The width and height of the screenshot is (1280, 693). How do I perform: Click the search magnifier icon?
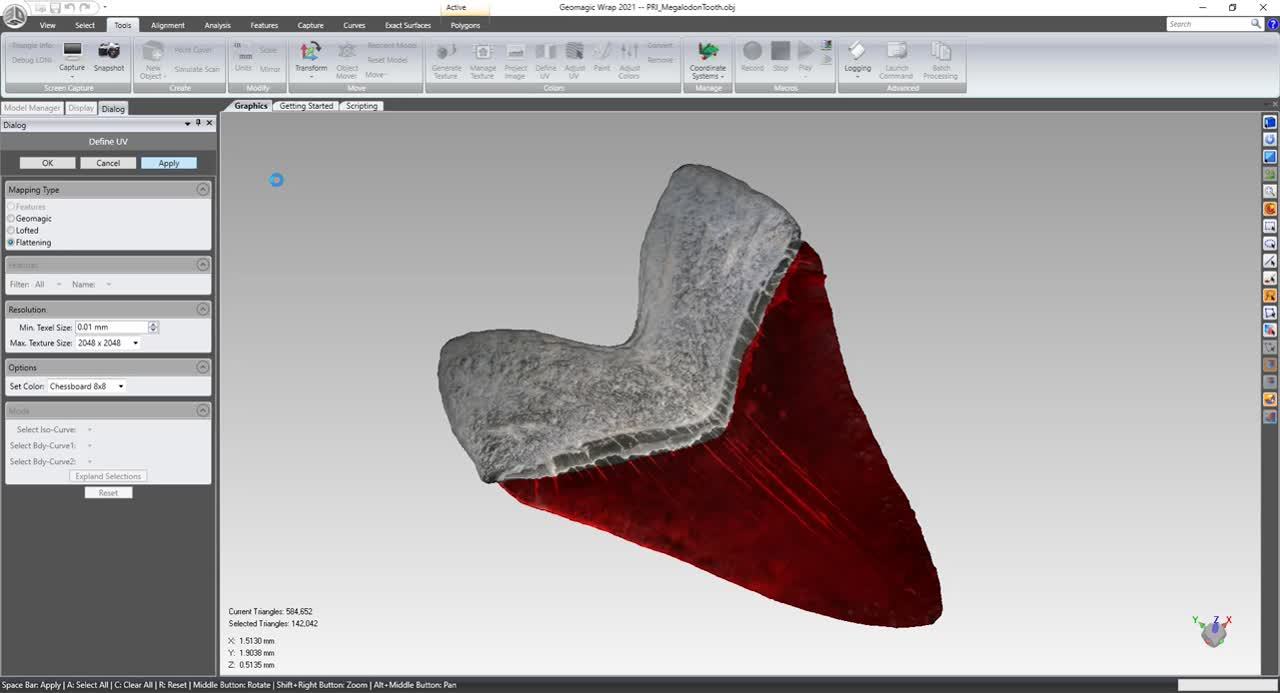pos(1257,24)
